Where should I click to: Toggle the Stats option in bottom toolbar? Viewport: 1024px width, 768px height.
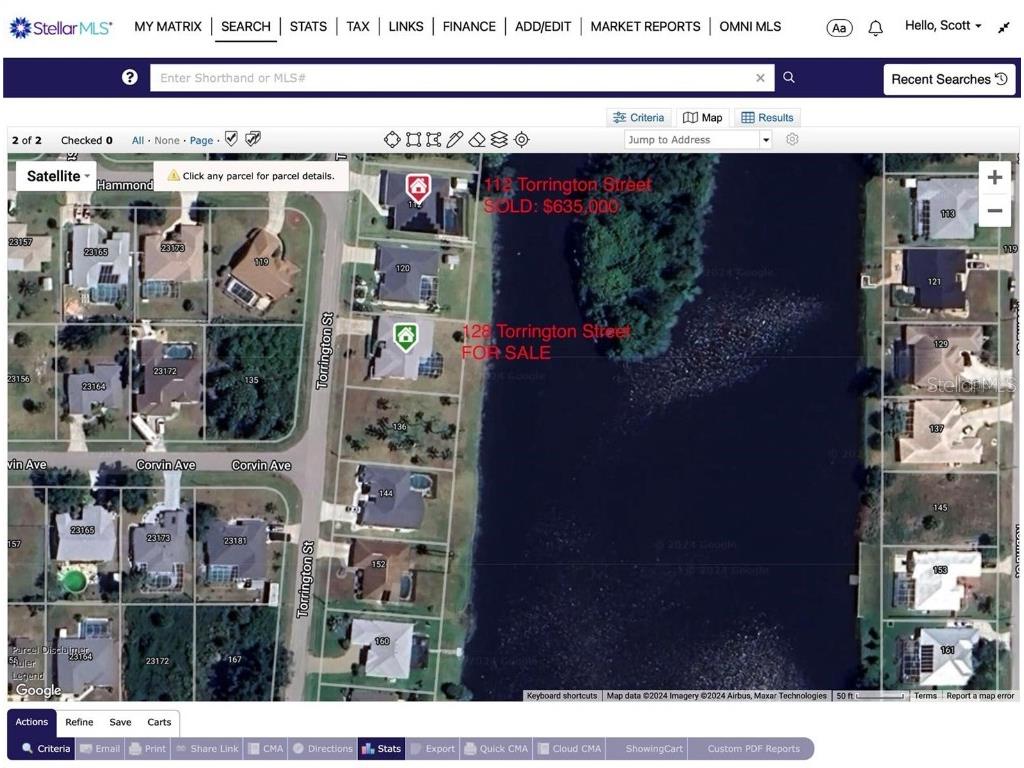click(381, 748)
